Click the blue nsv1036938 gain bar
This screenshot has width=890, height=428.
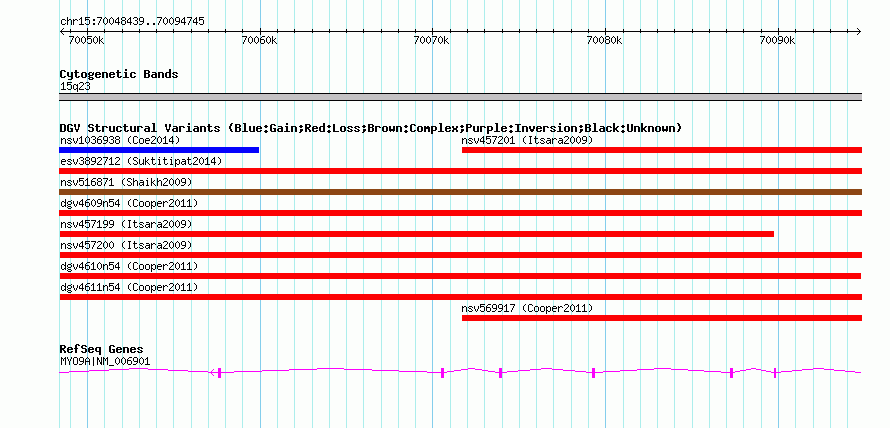tap(159, 150)
